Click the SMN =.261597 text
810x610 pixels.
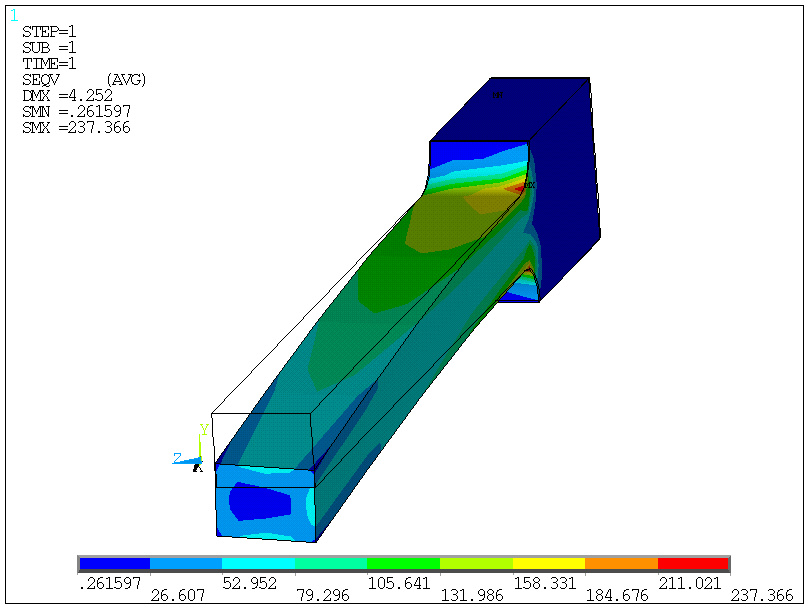[76, 112]
